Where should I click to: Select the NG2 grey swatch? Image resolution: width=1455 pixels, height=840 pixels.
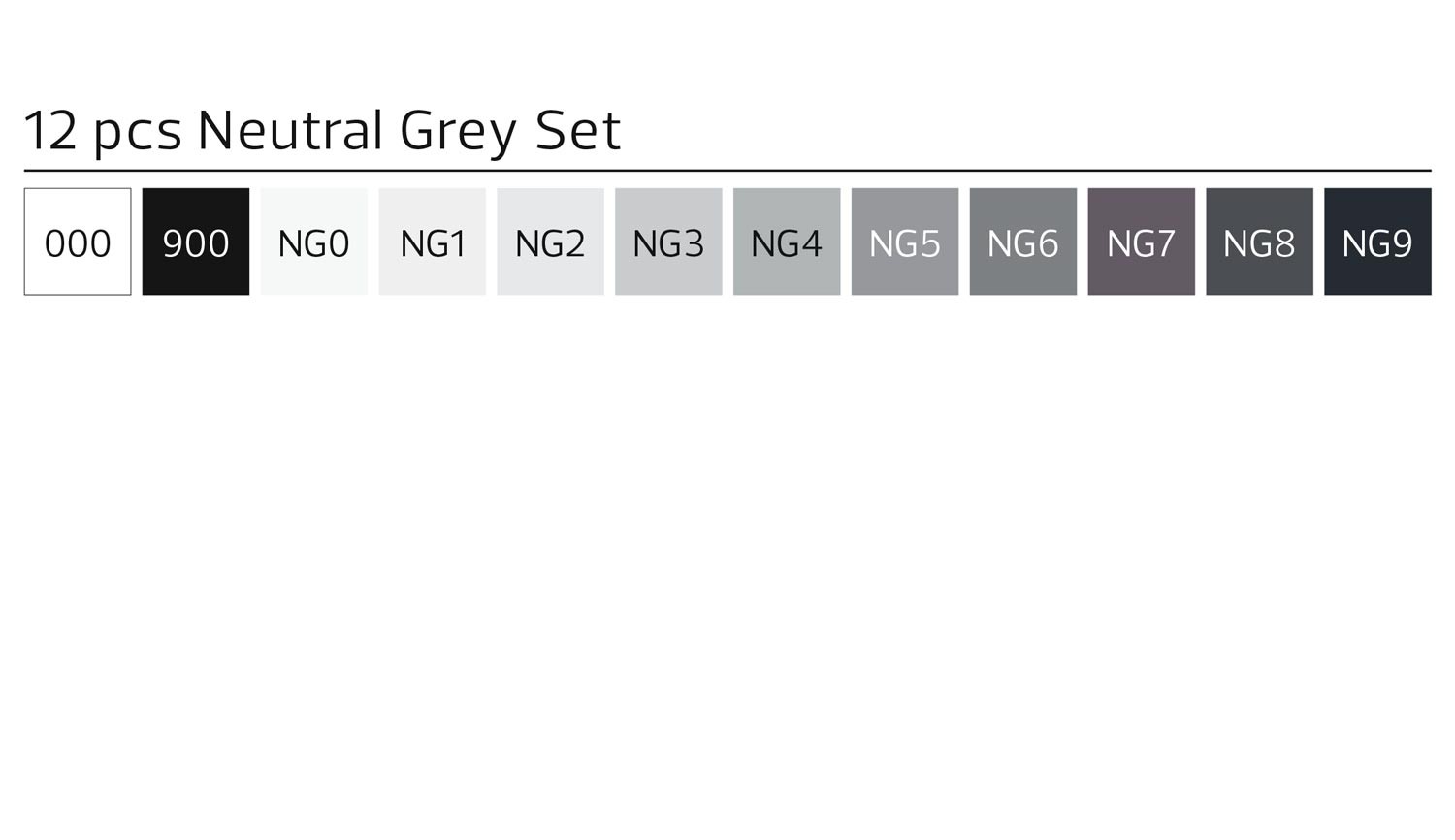(550, 242)
